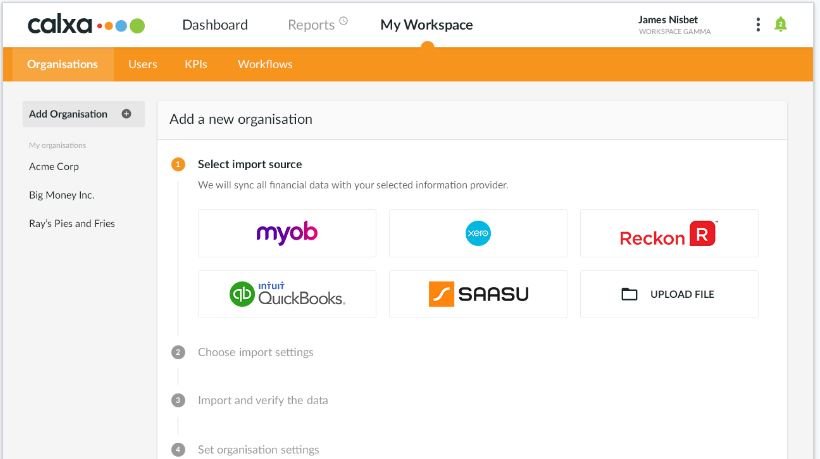820x459 pixels.
Task: Open the Dashboard page
Action: point(215,25)
